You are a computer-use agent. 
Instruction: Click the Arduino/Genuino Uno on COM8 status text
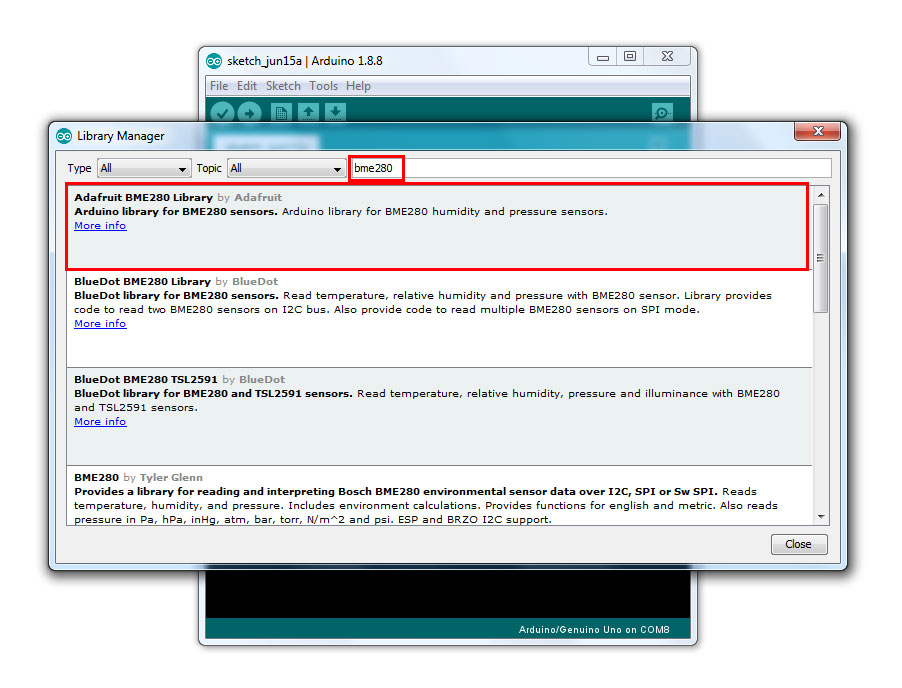tap(594, 630)
